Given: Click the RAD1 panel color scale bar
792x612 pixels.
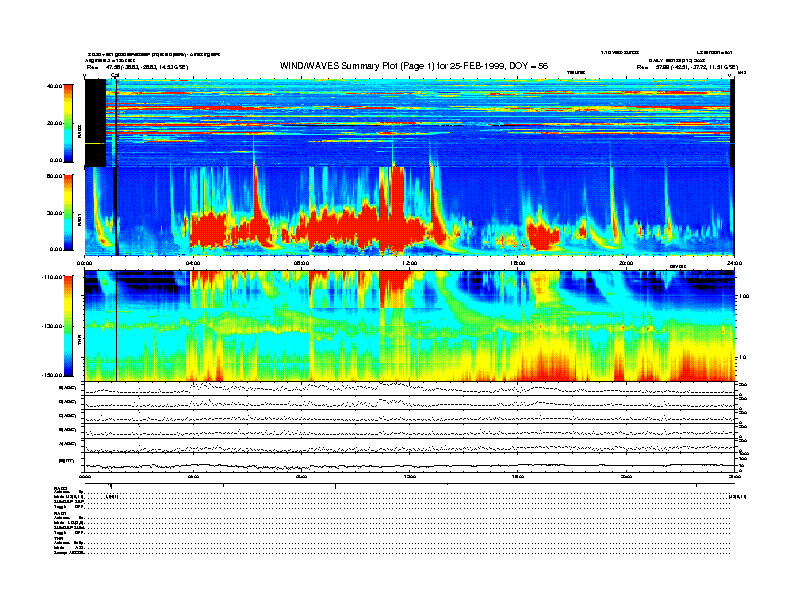Looking at the screenshot, I should click(x=68, y=213).
